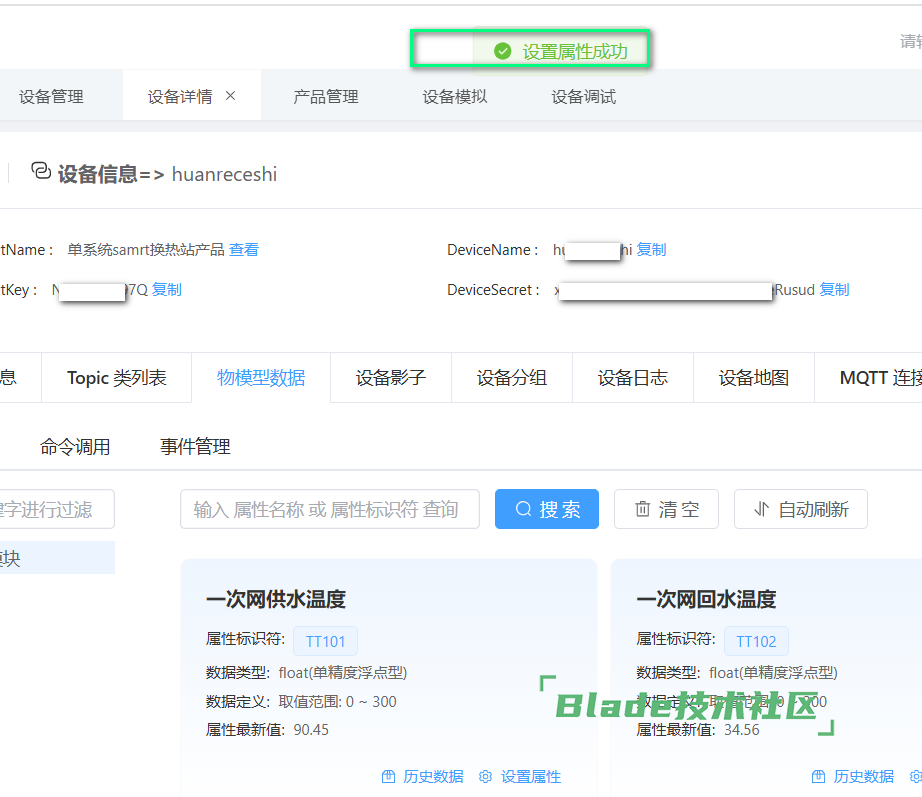Copy the ProductKey value
Screen dimensions: 922x797
pyautogui.click(x=167, y=290)
